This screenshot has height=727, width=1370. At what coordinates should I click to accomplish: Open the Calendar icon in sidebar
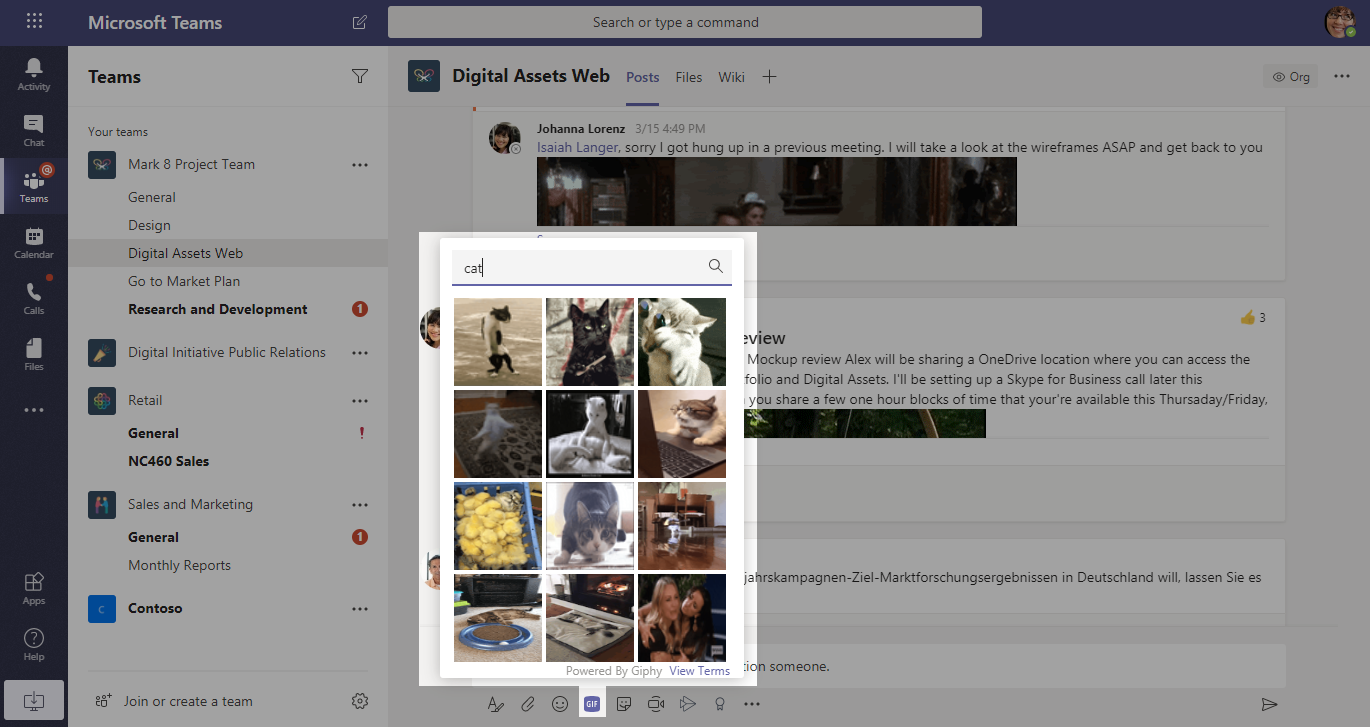(x=33, y=242)
